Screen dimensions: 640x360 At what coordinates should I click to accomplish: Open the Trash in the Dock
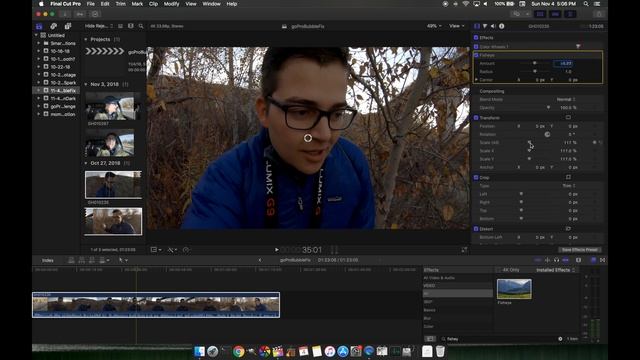tap(440, 351)
